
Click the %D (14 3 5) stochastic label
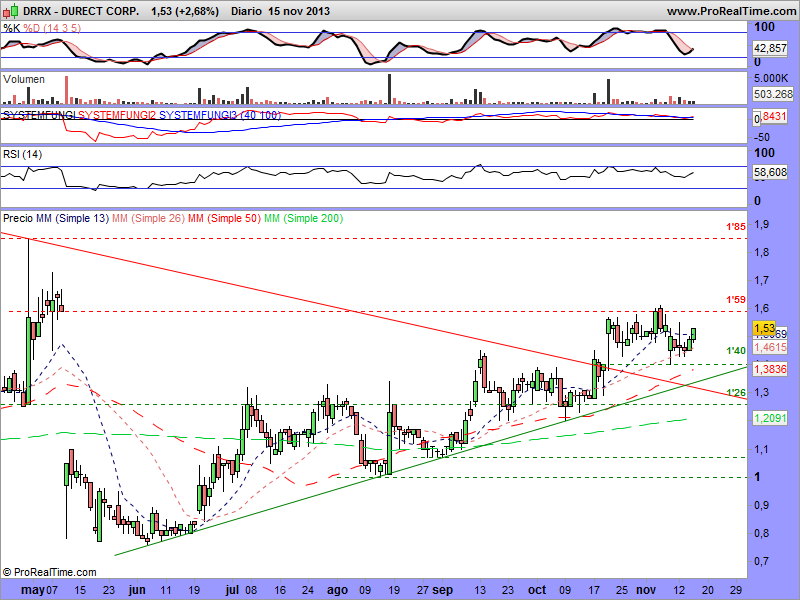[x=52, y=28]
